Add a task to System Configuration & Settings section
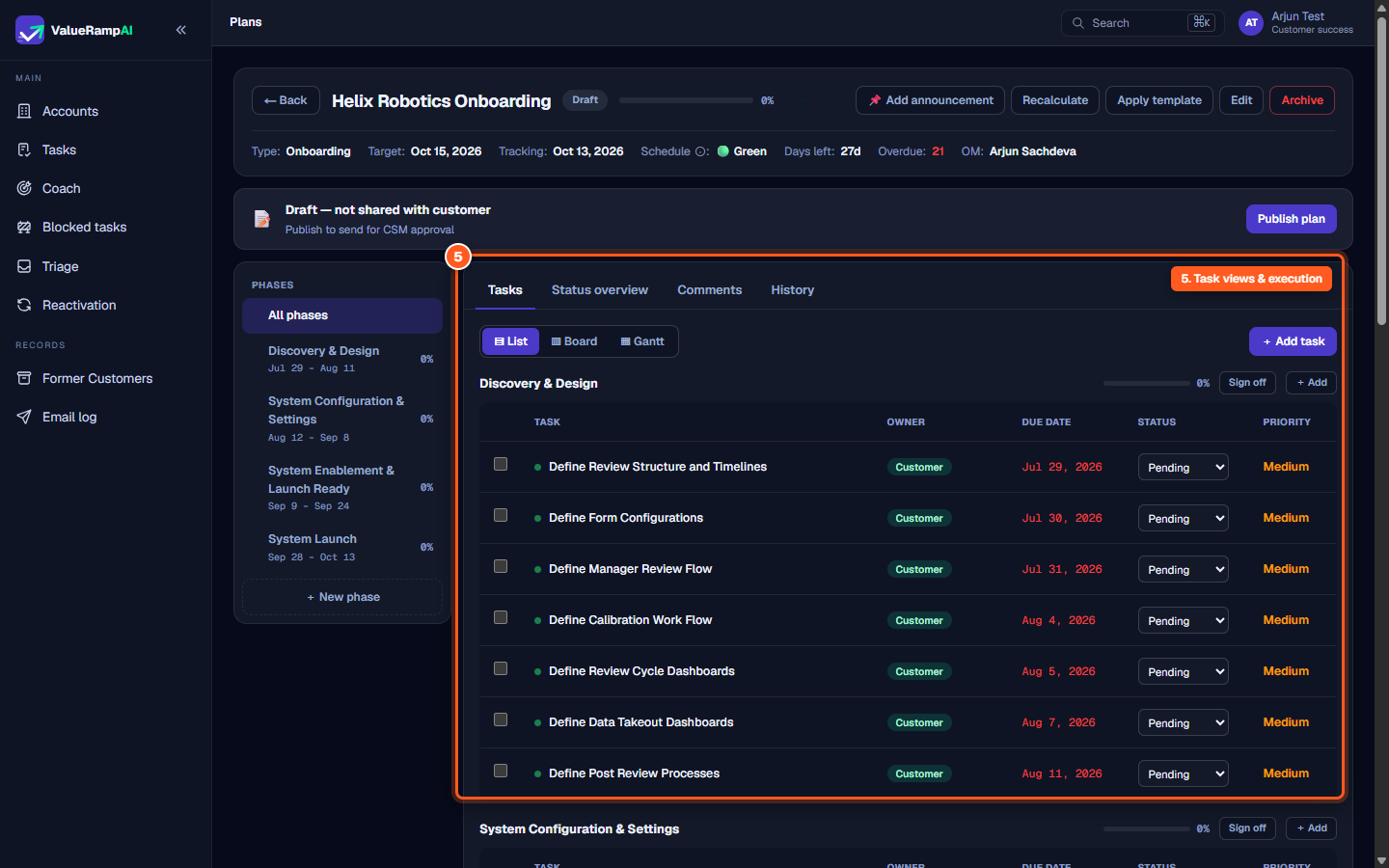The height and width of the screenshot is (868, 1389). [x=1312, y=828]
